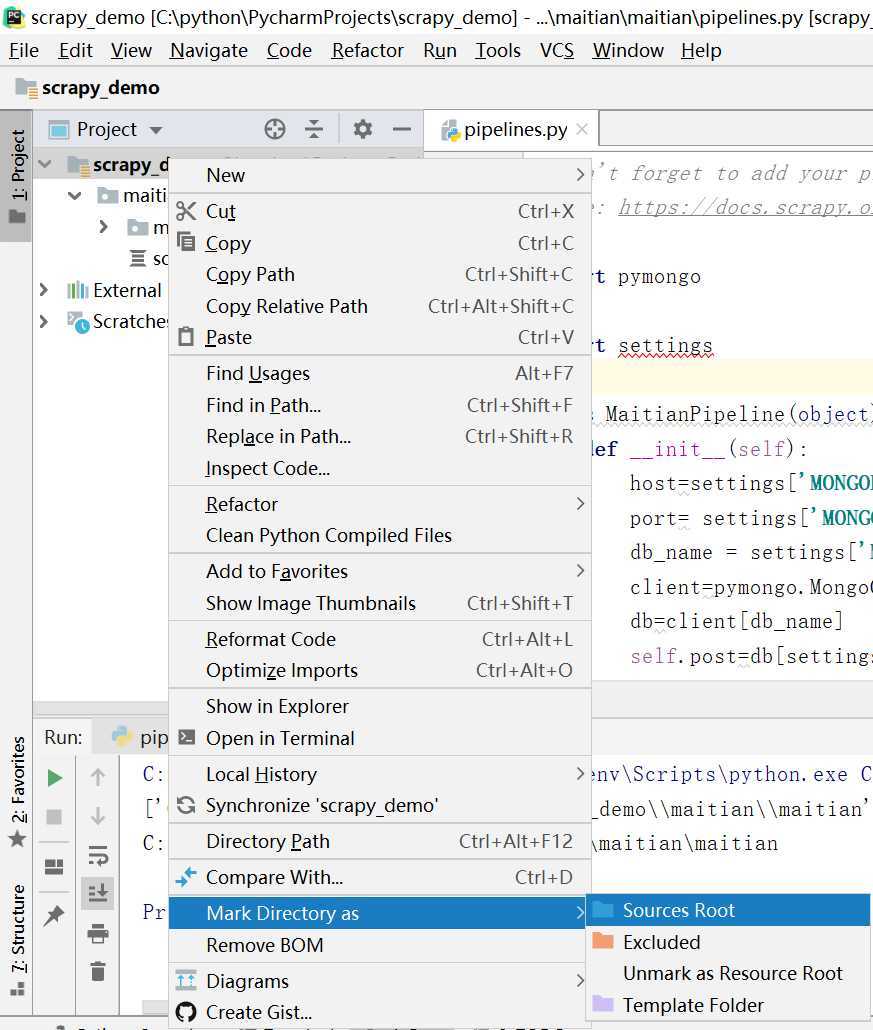Click Show in Explorer entry
873x1030 pixels.
click(380, 706)
